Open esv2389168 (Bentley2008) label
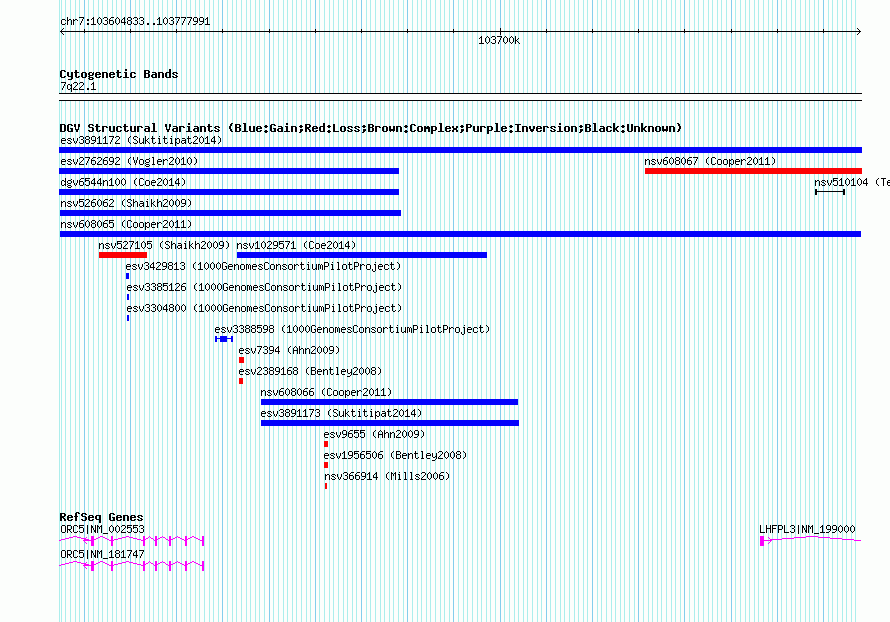Image resolution: width=890 pixels, height=622 pixels. pos(310,371)
